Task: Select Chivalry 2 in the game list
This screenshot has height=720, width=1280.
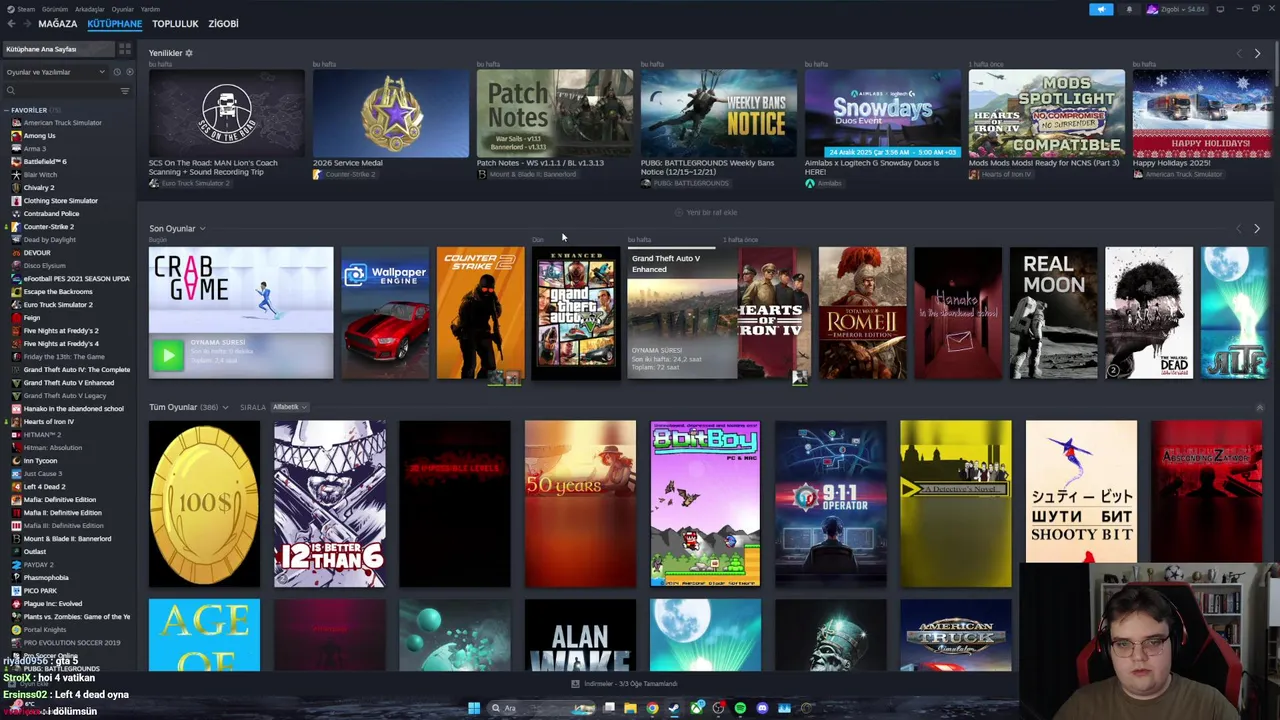Action: pos(39,188)
